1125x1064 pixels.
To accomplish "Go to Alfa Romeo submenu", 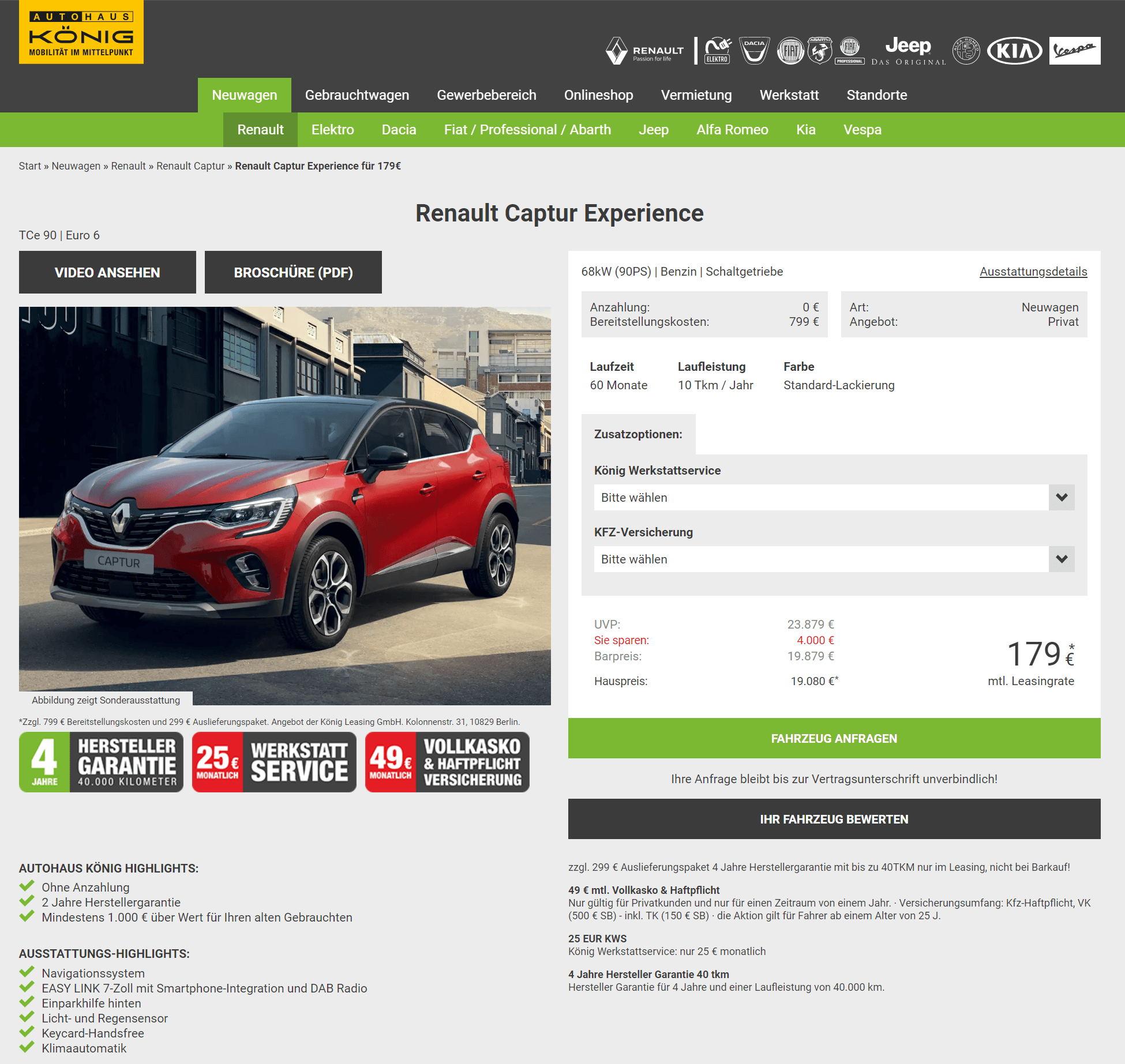I will 733,130.
